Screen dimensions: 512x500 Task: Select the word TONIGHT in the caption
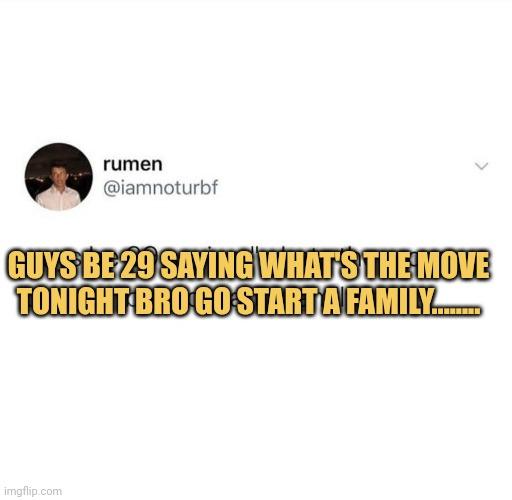[x=73, y=301]
